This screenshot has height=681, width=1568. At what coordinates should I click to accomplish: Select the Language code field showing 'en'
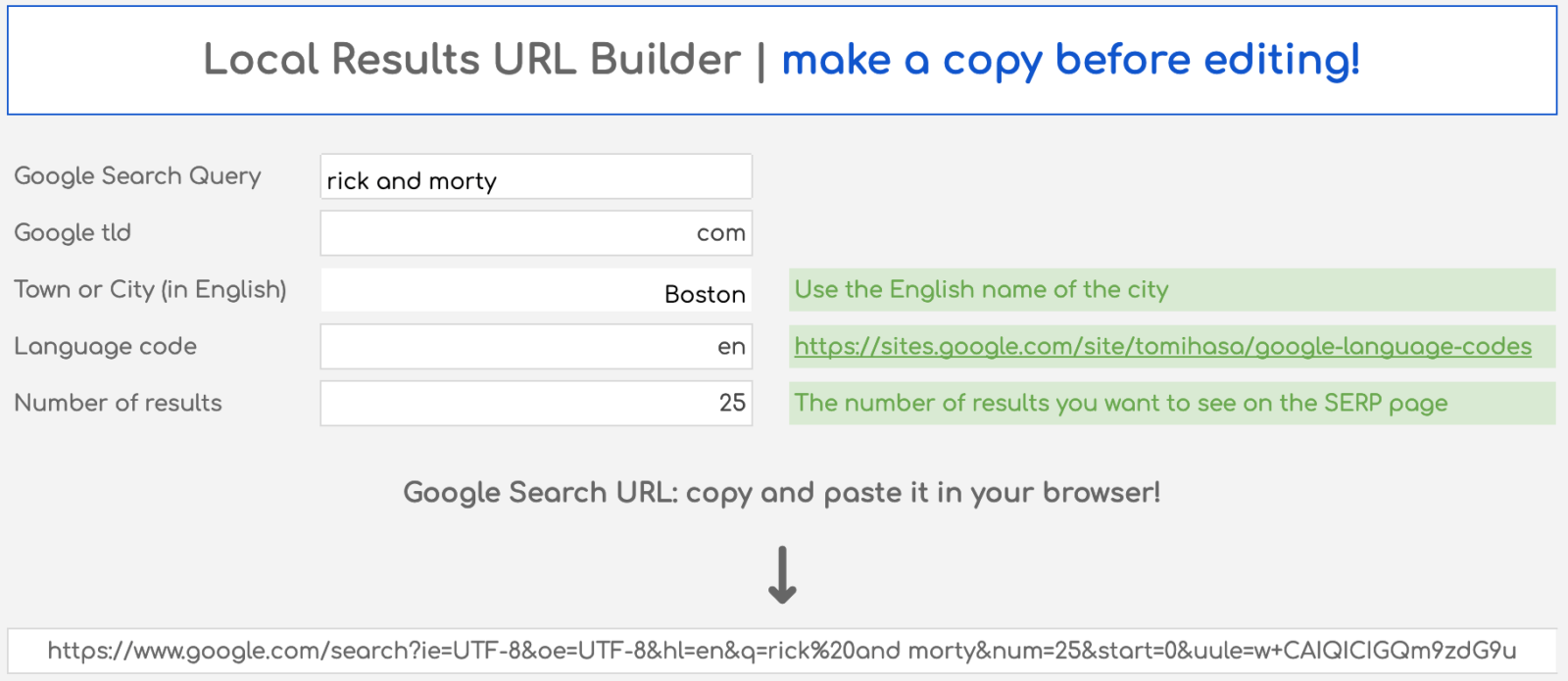point(534,346)
